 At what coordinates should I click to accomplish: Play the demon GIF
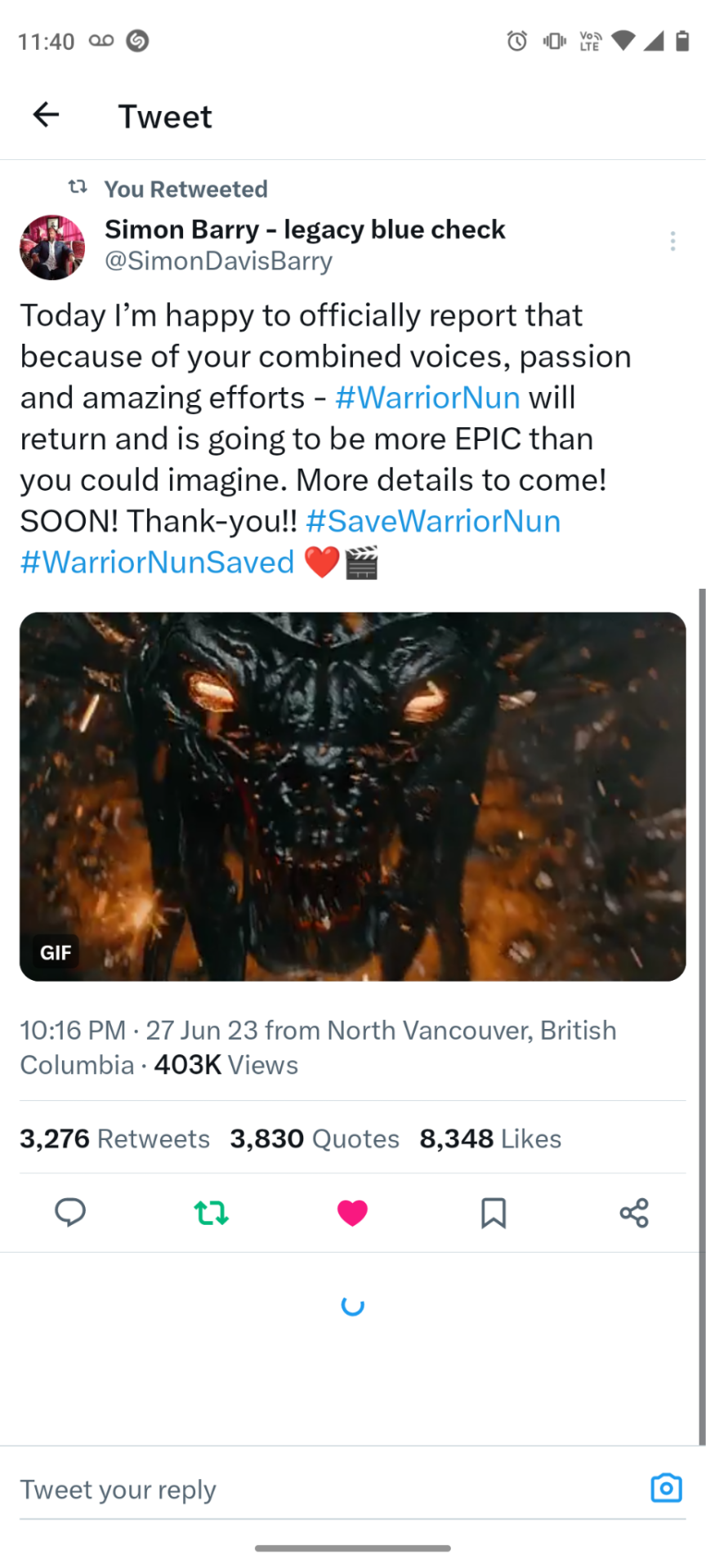pos(353,796)
